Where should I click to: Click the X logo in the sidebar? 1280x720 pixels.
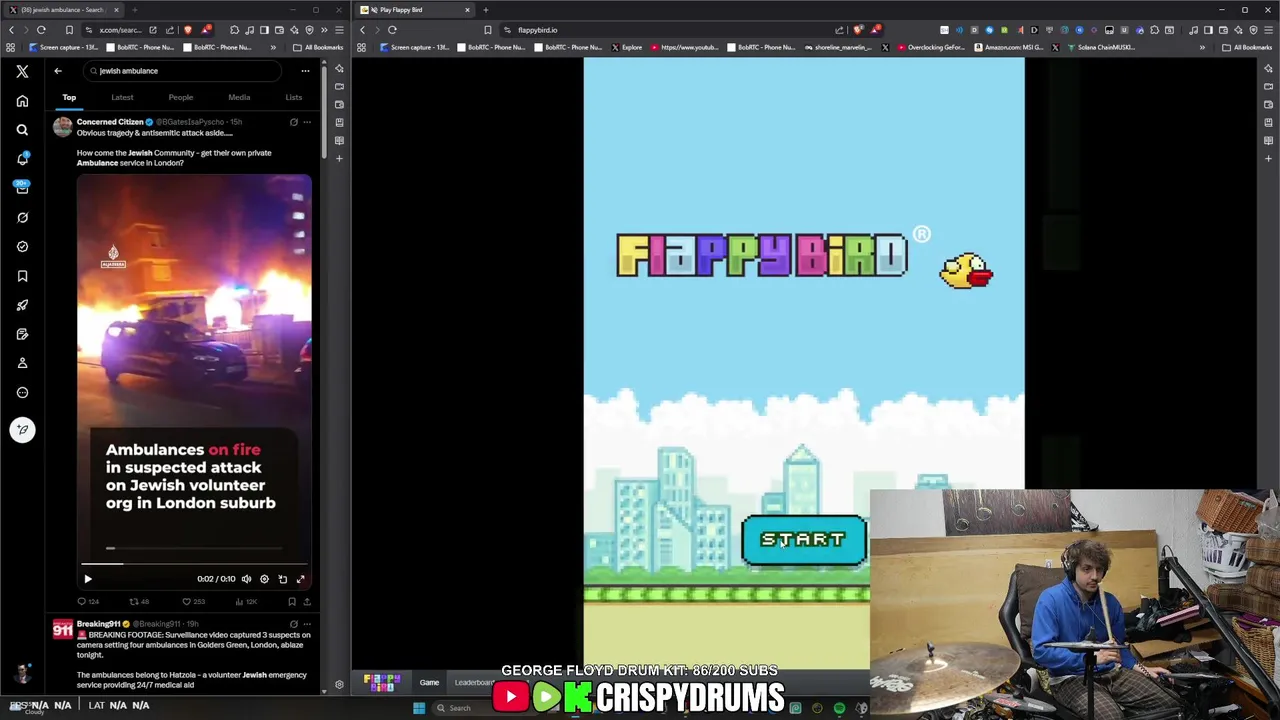(22, 71)
